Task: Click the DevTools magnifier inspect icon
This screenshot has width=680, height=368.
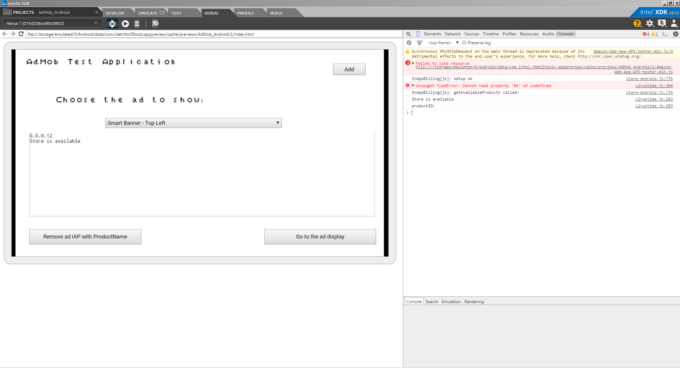Action: [409, 34]
